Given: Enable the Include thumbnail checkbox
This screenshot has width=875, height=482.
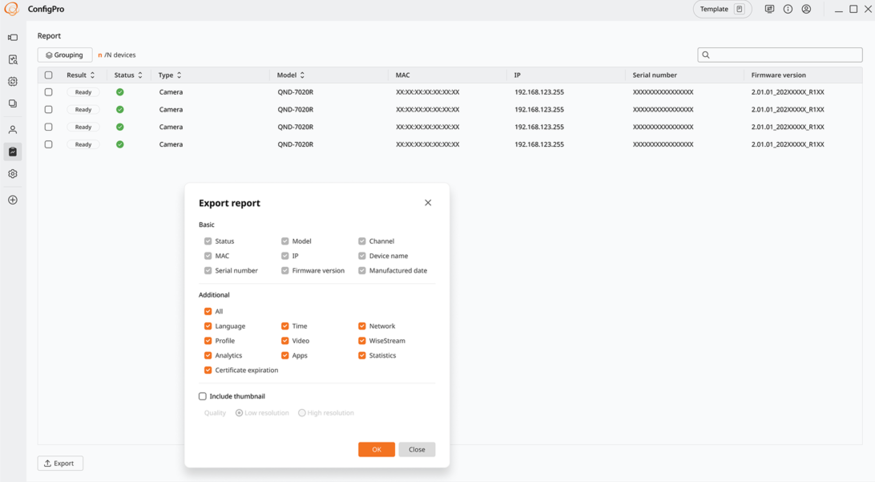Looking at the screenshot, I should pyautogui.click(x=203, y=396).
